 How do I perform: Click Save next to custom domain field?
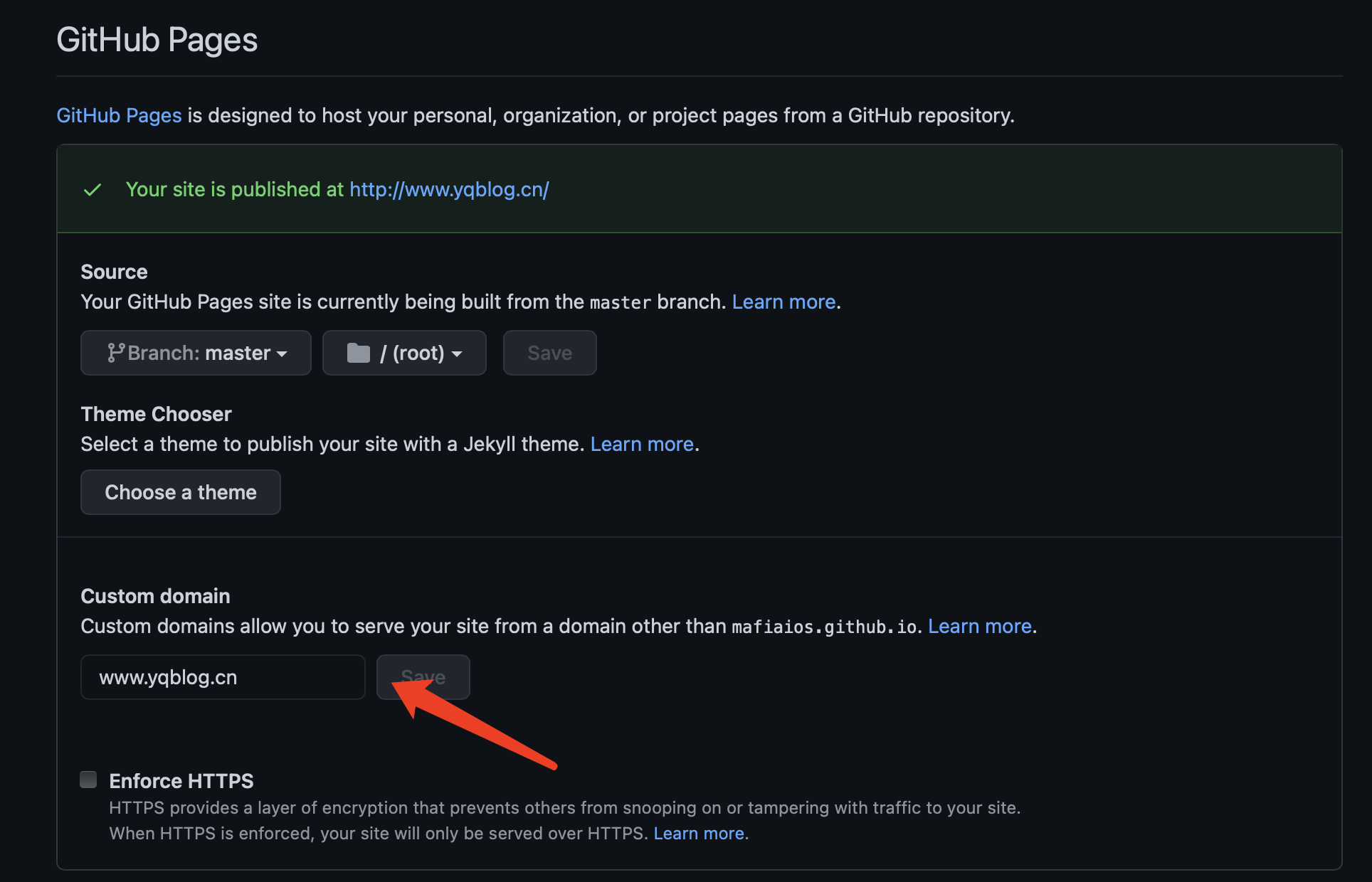tap(423, 677)
